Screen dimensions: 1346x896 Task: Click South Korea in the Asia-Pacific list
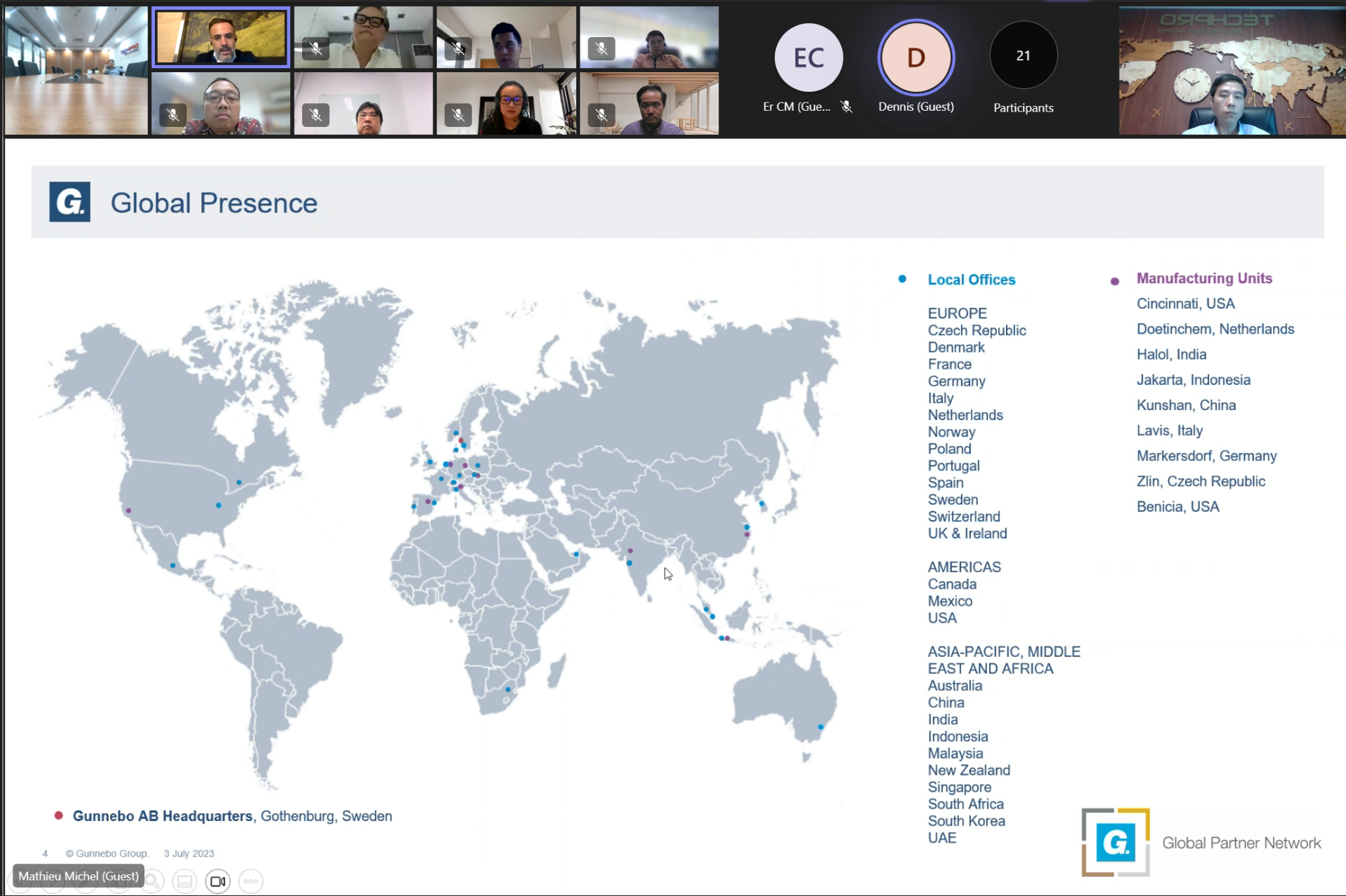coord(966,821)
